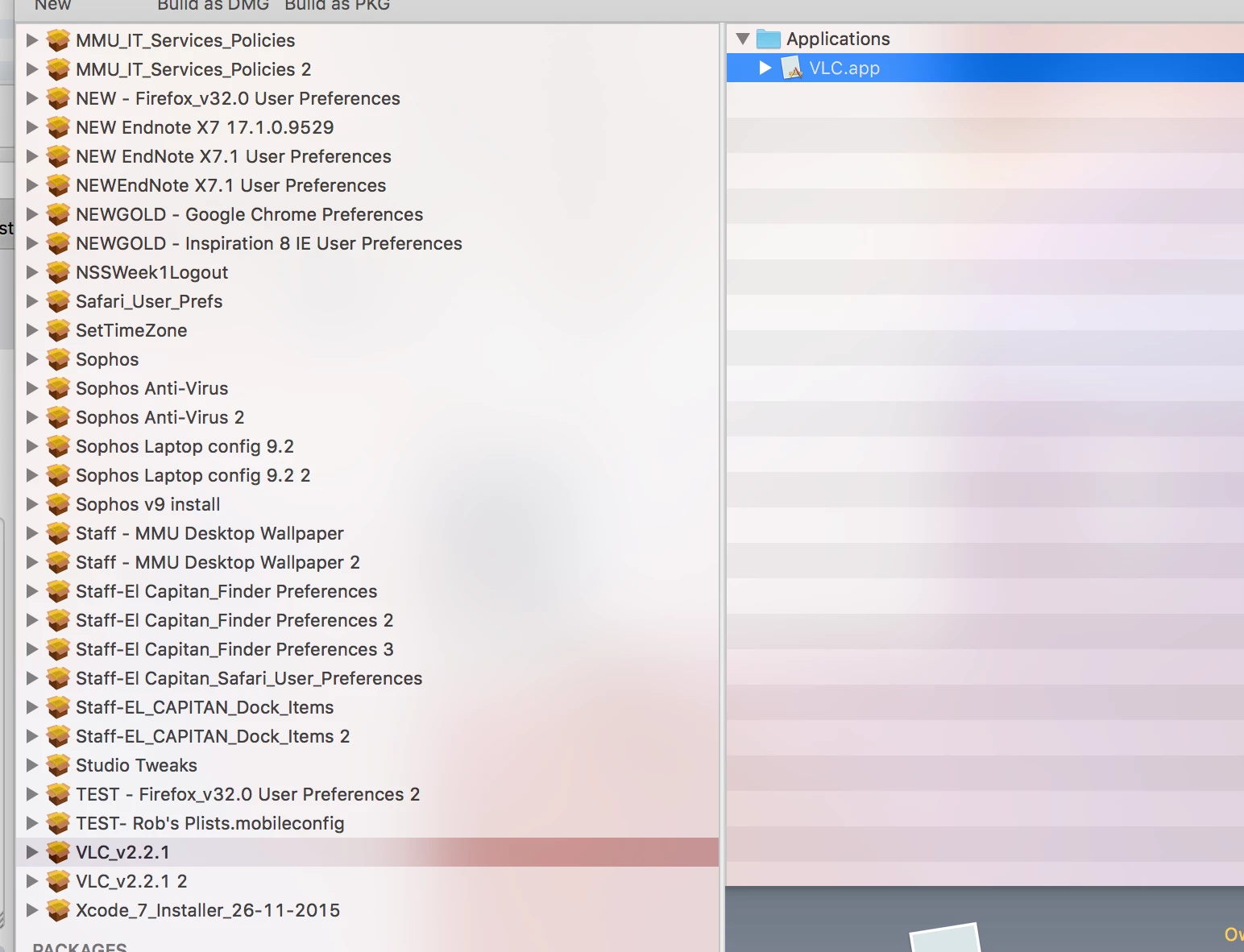The image size is (1244, 952).
Task: Click the NEWGOLD - Google Chrome Preferences package icon
Action: pos(58,214)
